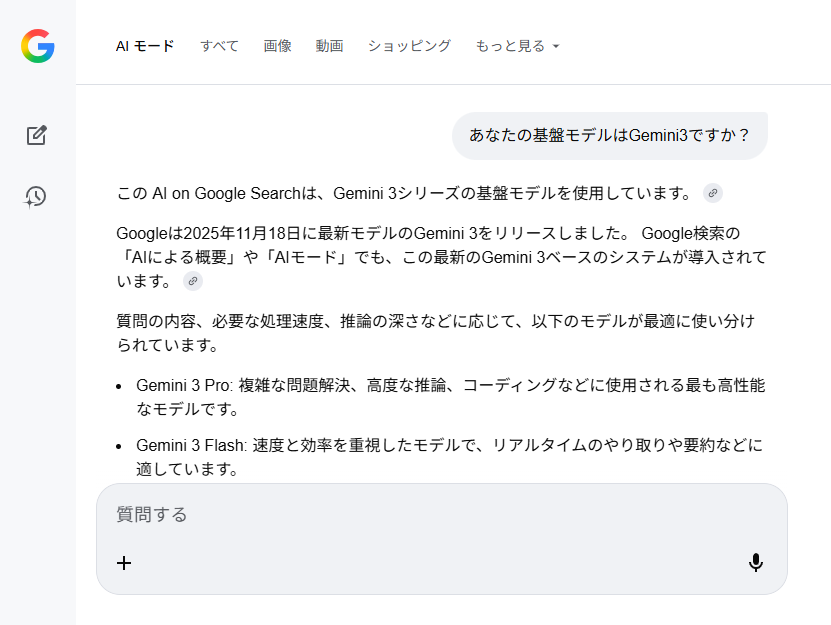Switch to the すべて tab

(219, 46)
